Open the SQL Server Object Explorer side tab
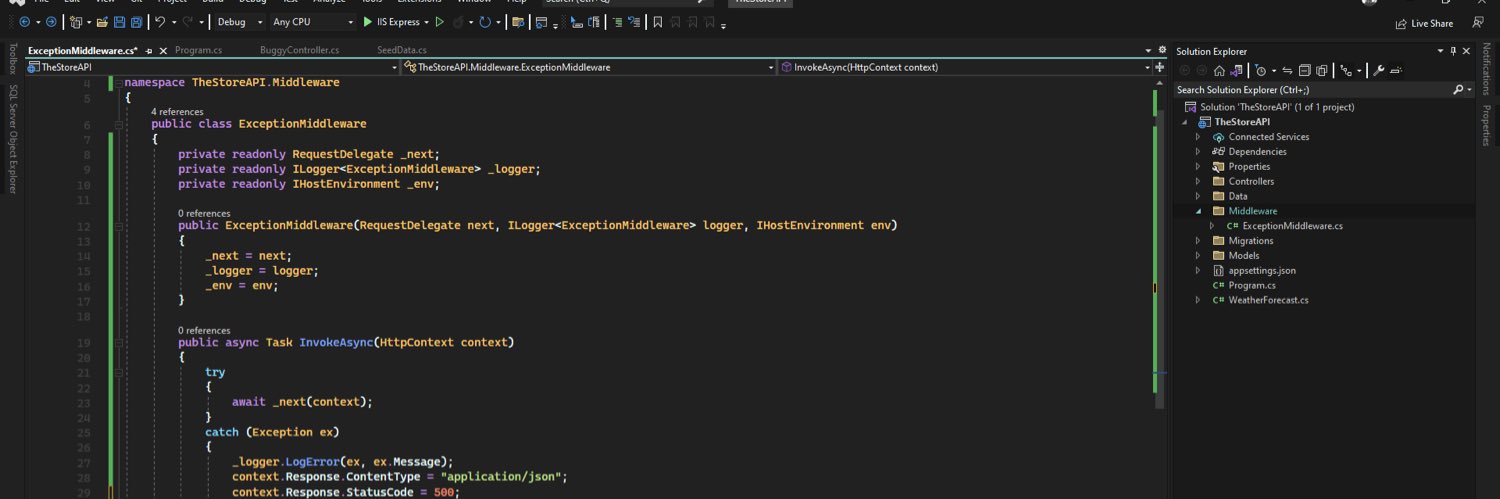The height and width of the screenshot is (499, 1500). (13, 139)
